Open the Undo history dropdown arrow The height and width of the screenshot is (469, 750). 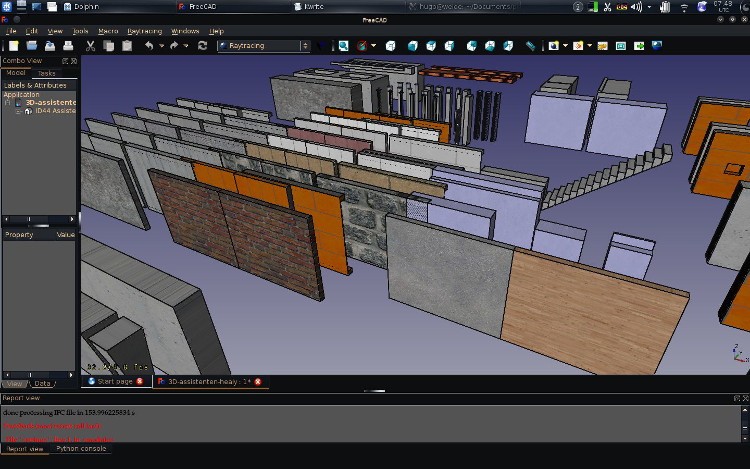160,46
